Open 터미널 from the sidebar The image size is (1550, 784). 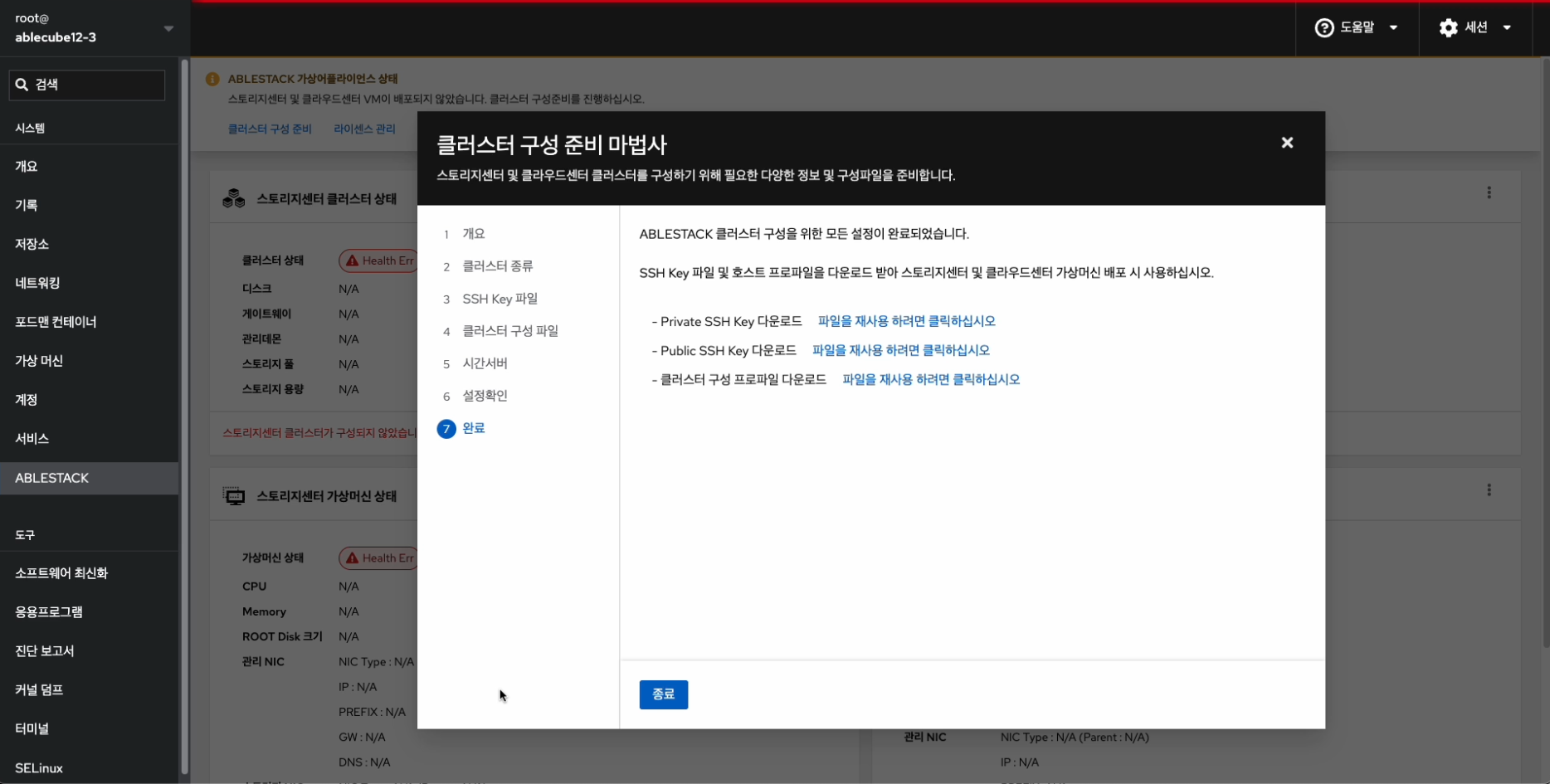click(32, 728)
